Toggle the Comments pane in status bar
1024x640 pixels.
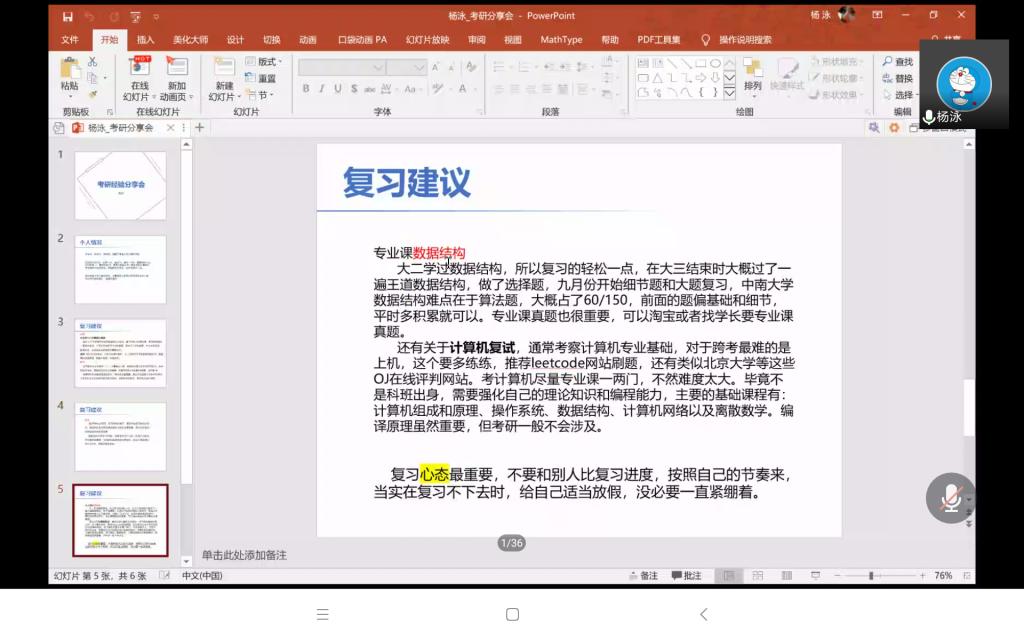click(686, 576)
